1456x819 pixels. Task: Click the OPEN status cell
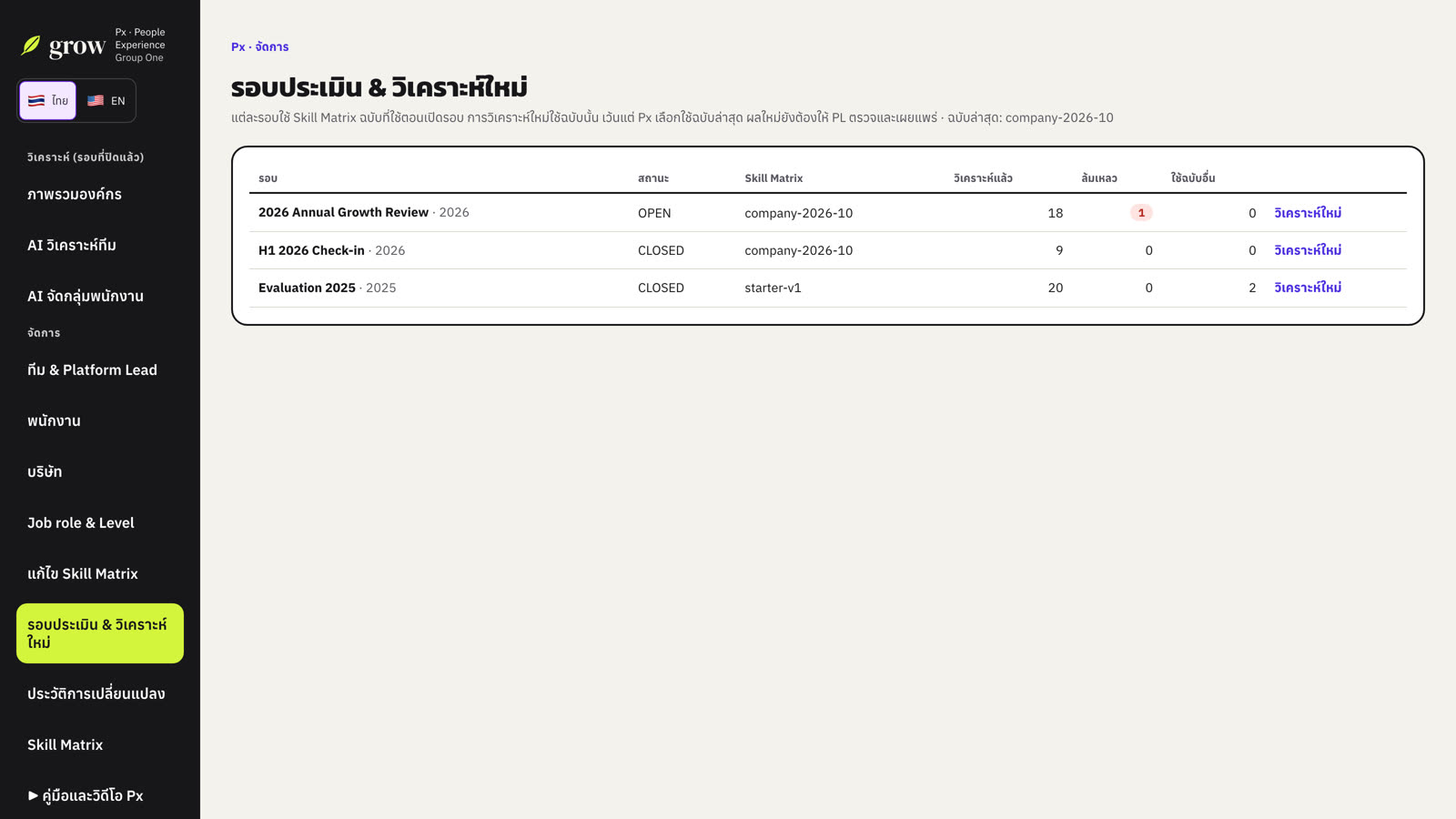tap(654, 213)
